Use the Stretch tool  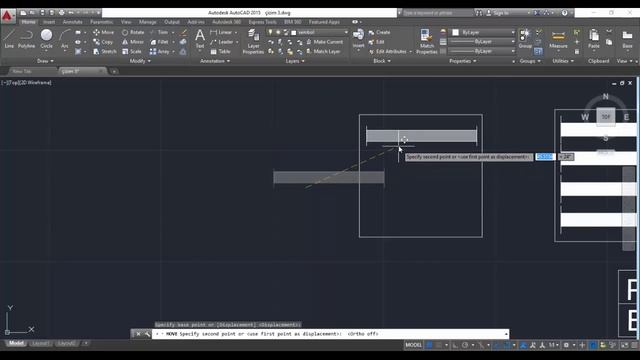[104, 52]
